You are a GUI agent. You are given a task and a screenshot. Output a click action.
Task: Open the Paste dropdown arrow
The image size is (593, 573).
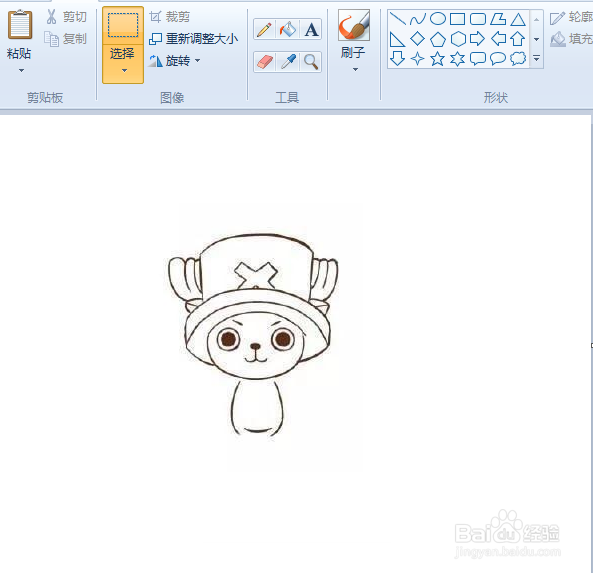tap(21, 70)
